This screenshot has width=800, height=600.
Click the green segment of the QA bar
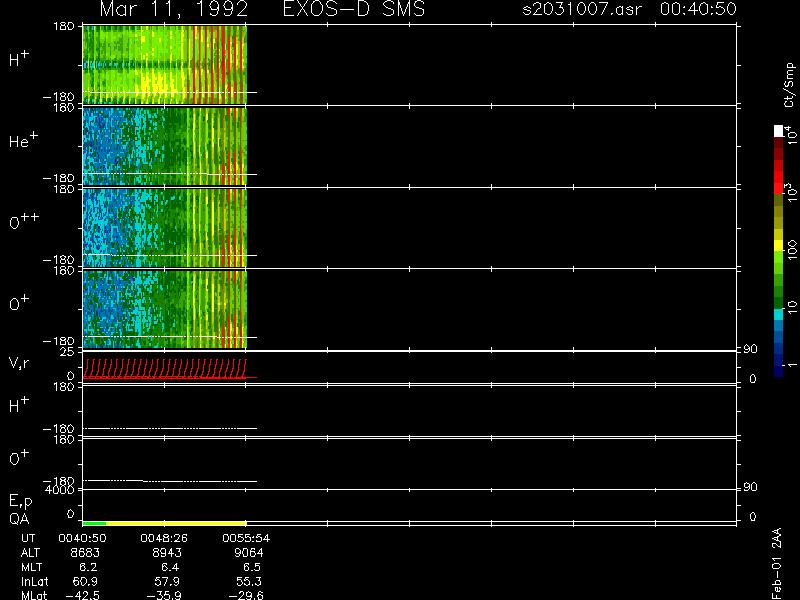tap(94, 523)
